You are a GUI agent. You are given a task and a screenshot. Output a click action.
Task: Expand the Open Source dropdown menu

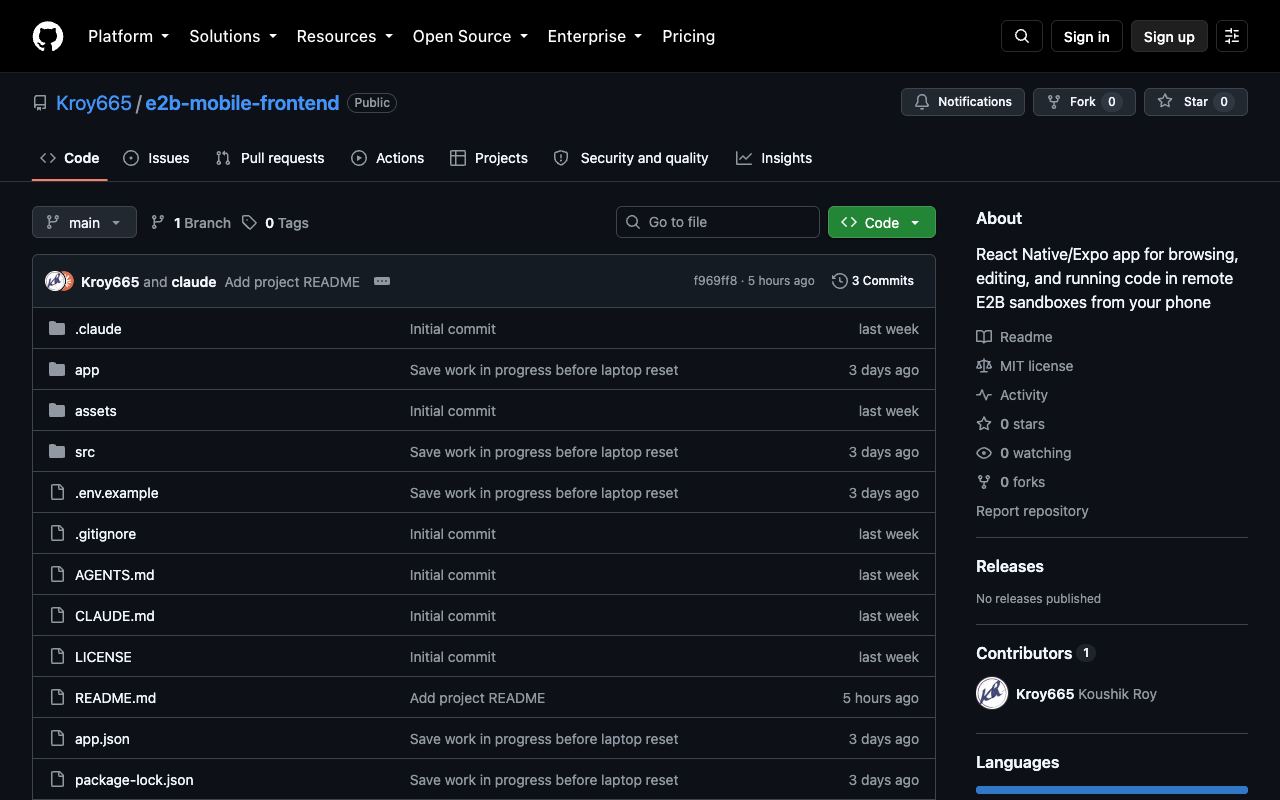click(469, 36)
